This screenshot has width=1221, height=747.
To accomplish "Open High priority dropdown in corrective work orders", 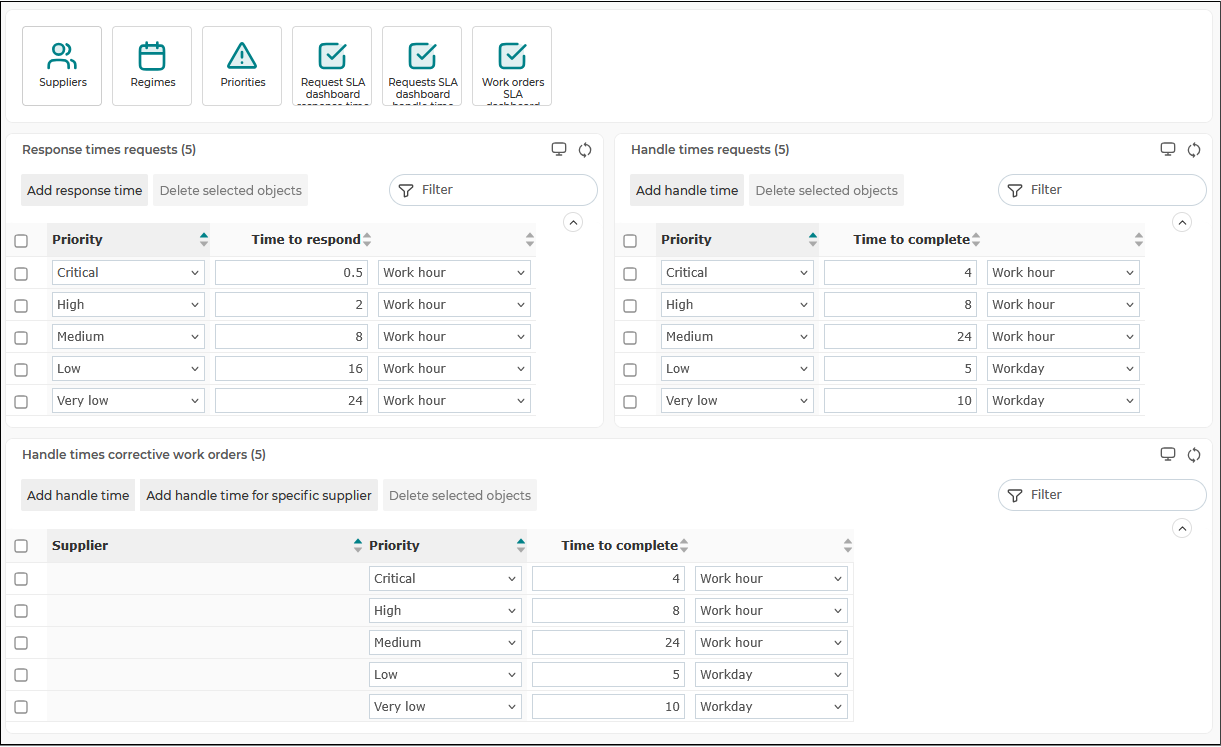I will [445, 611].
